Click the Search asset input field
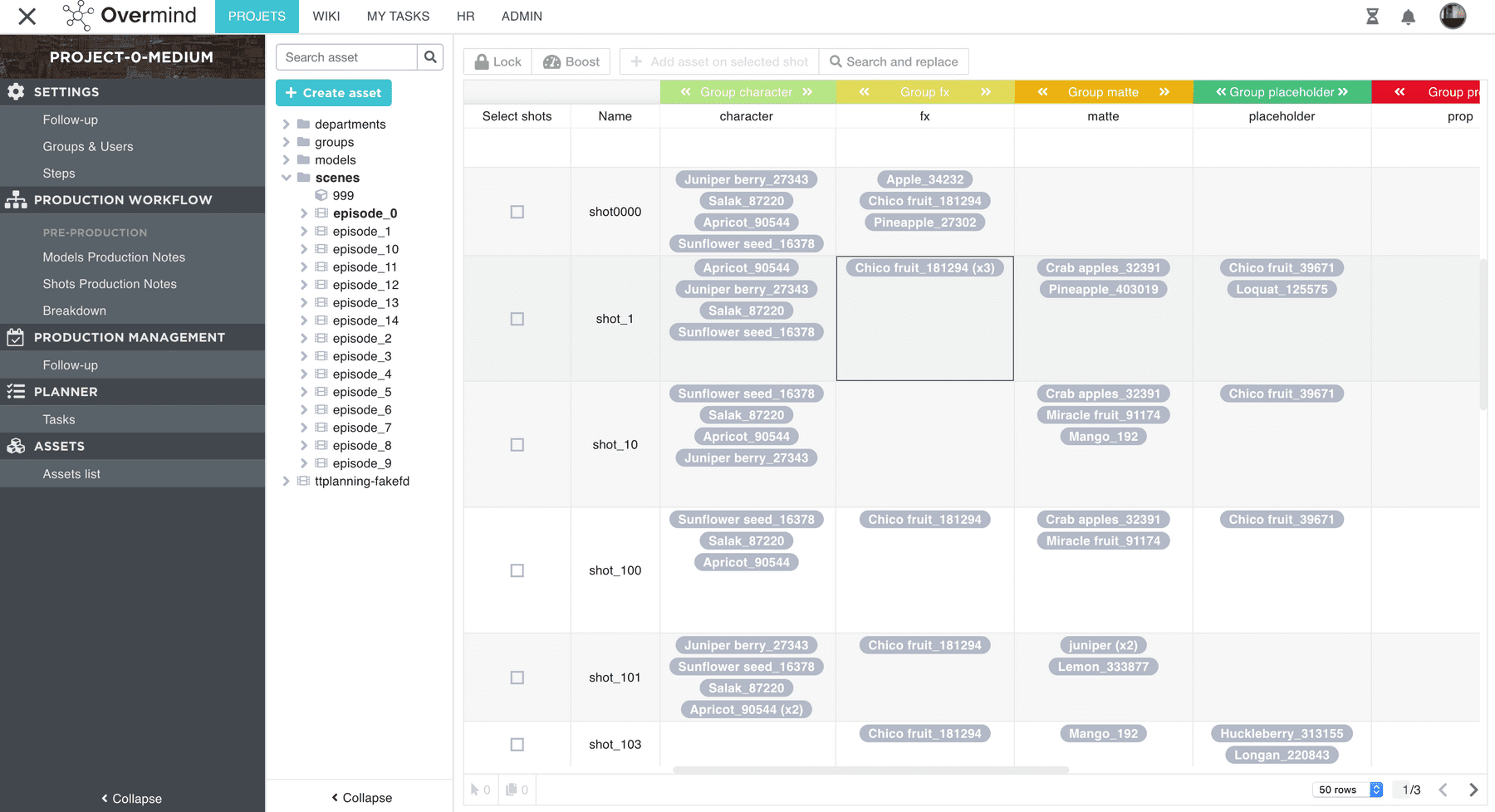 (346, 57)
